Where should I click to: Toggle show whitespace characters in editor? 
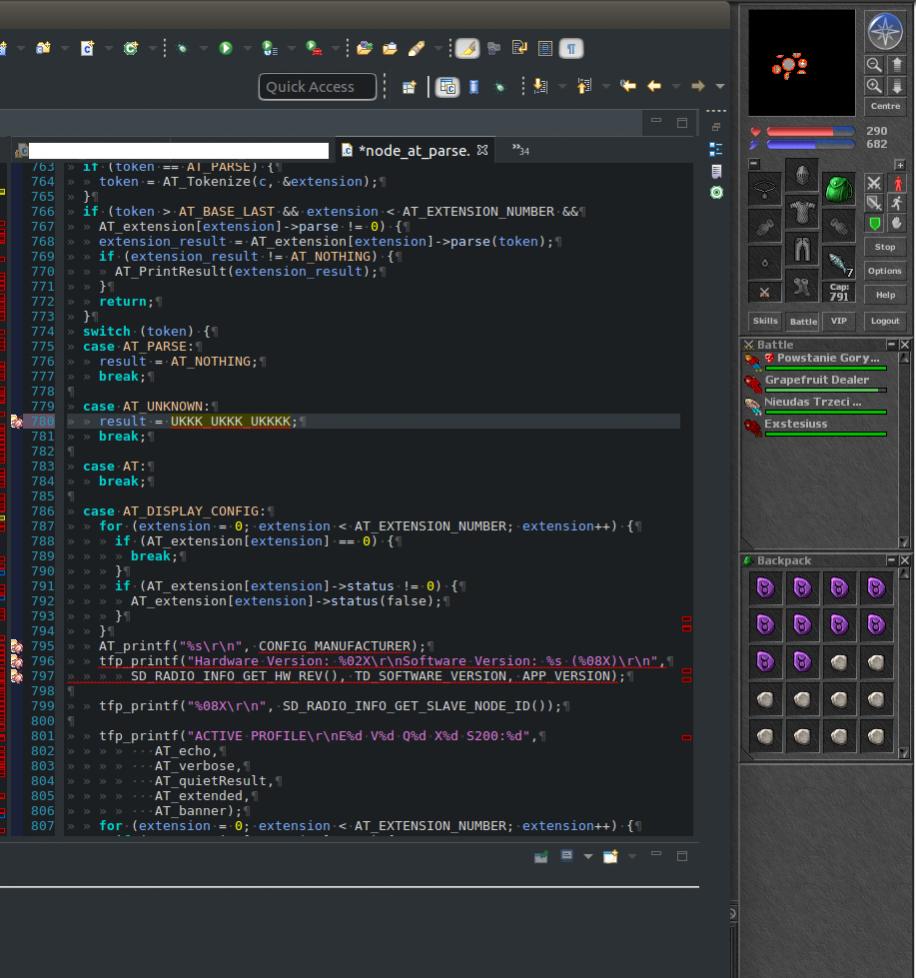pos(571,48)
